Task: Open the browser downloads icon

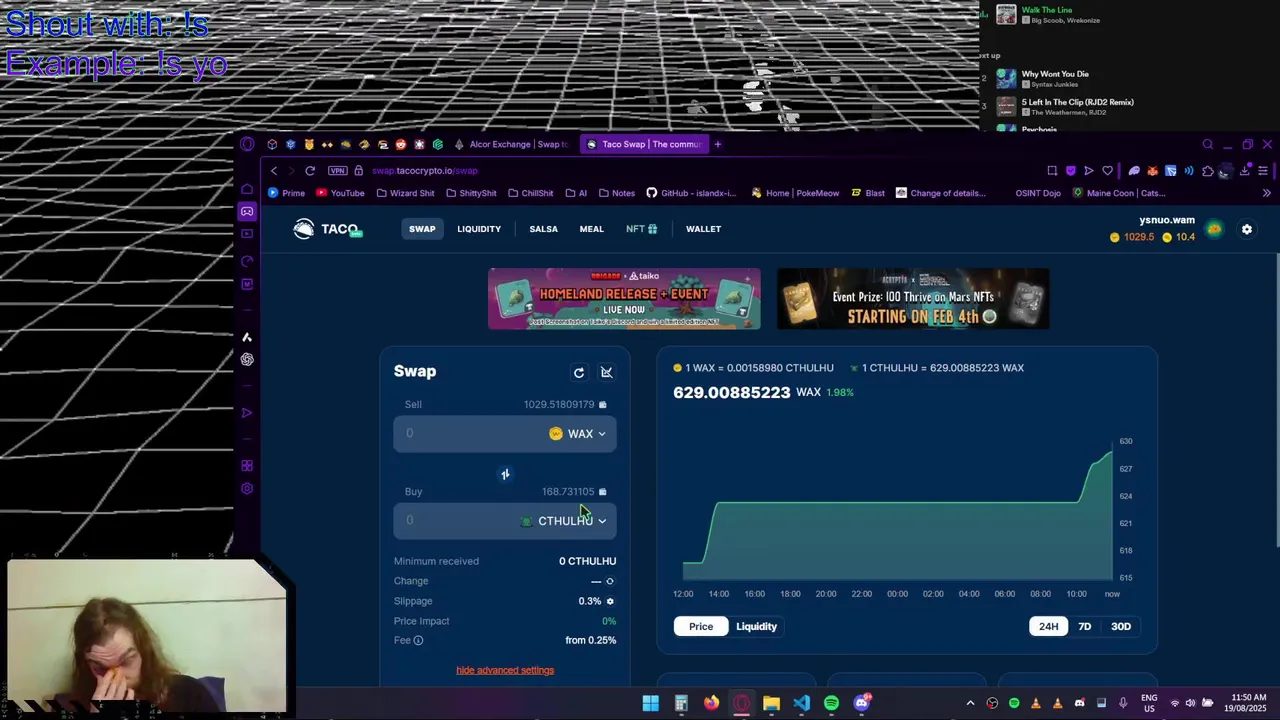Action: pos(1244,171)
